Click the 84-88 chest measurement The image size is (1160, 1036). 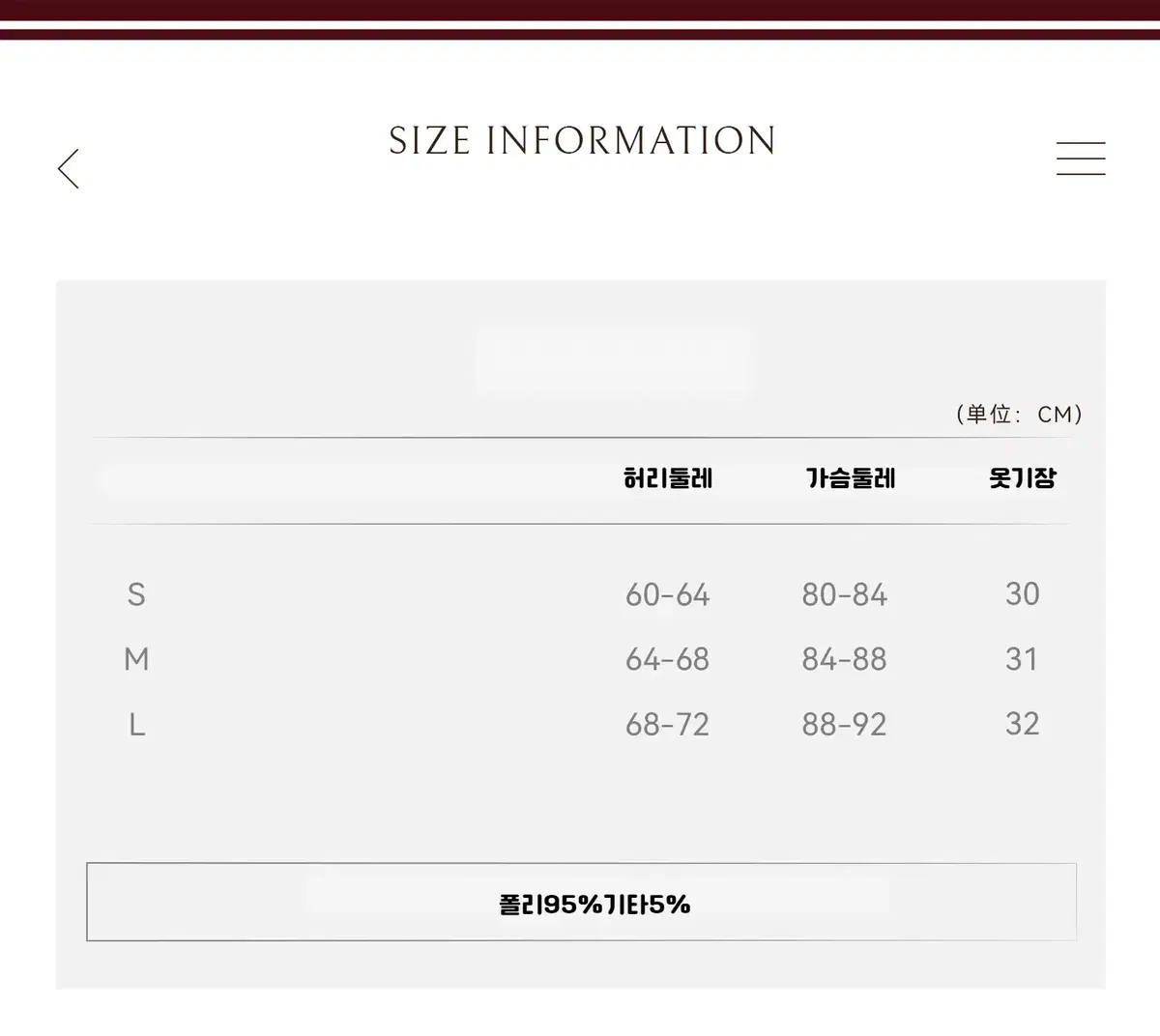844,659
